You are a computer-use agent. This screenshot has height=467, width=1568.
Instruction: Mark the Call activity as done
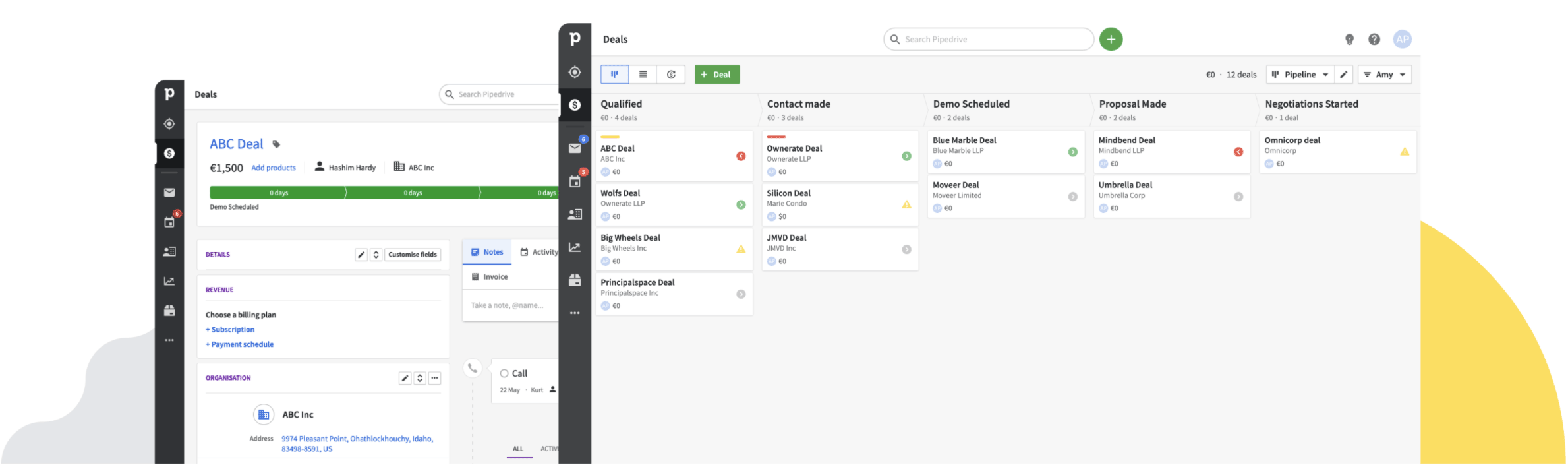[x=504, y=373]
